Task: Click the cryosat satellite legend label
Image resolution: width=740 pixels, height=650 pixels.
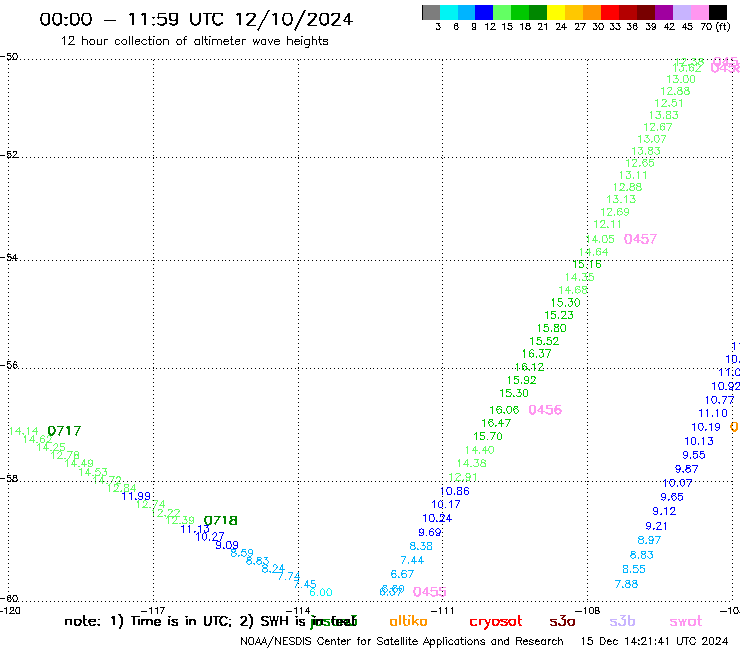Action: click(496, 621)
